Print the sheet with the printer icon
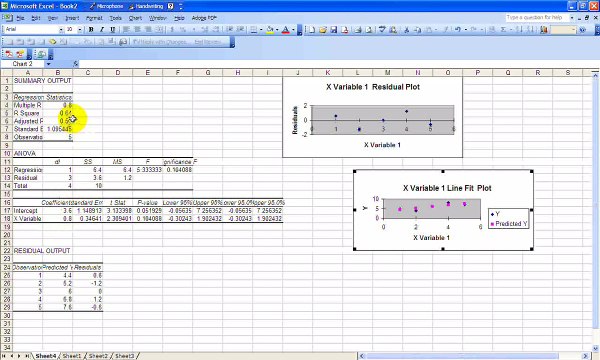The width and height of the screenshot is (600, 360). (358, 29)
